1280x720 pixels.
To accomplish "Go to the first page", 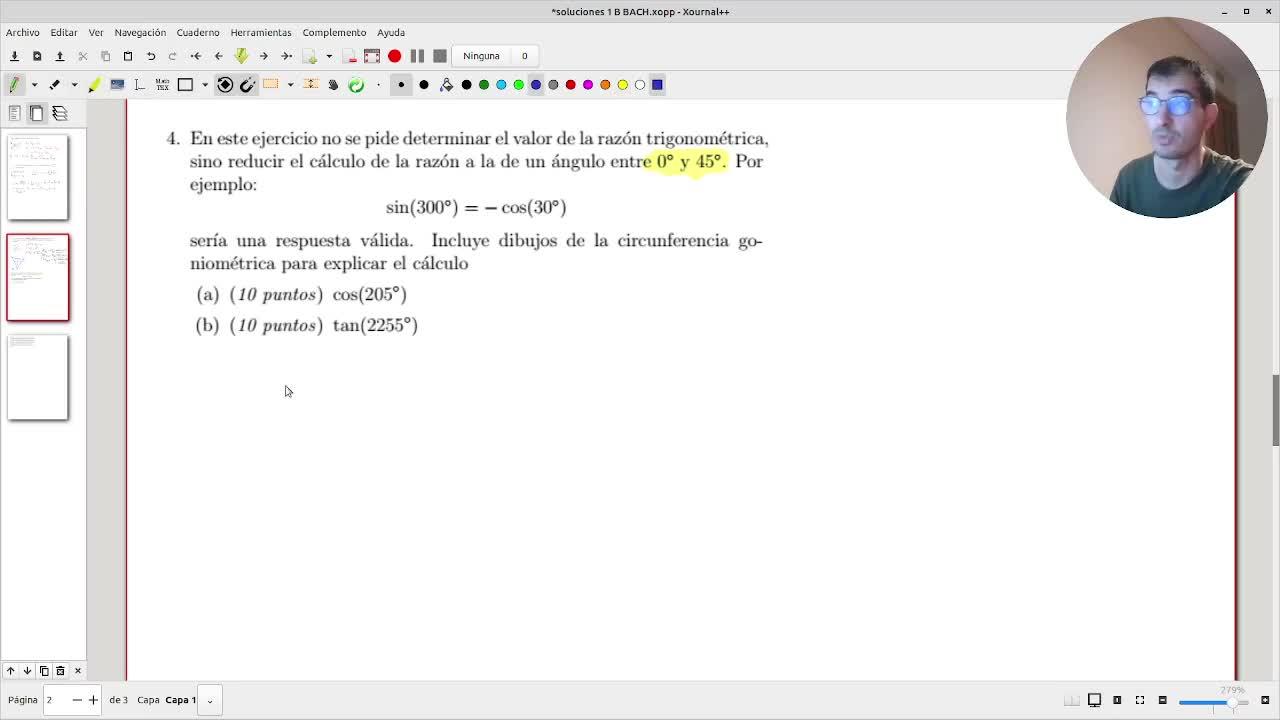I will coord(196,56).
